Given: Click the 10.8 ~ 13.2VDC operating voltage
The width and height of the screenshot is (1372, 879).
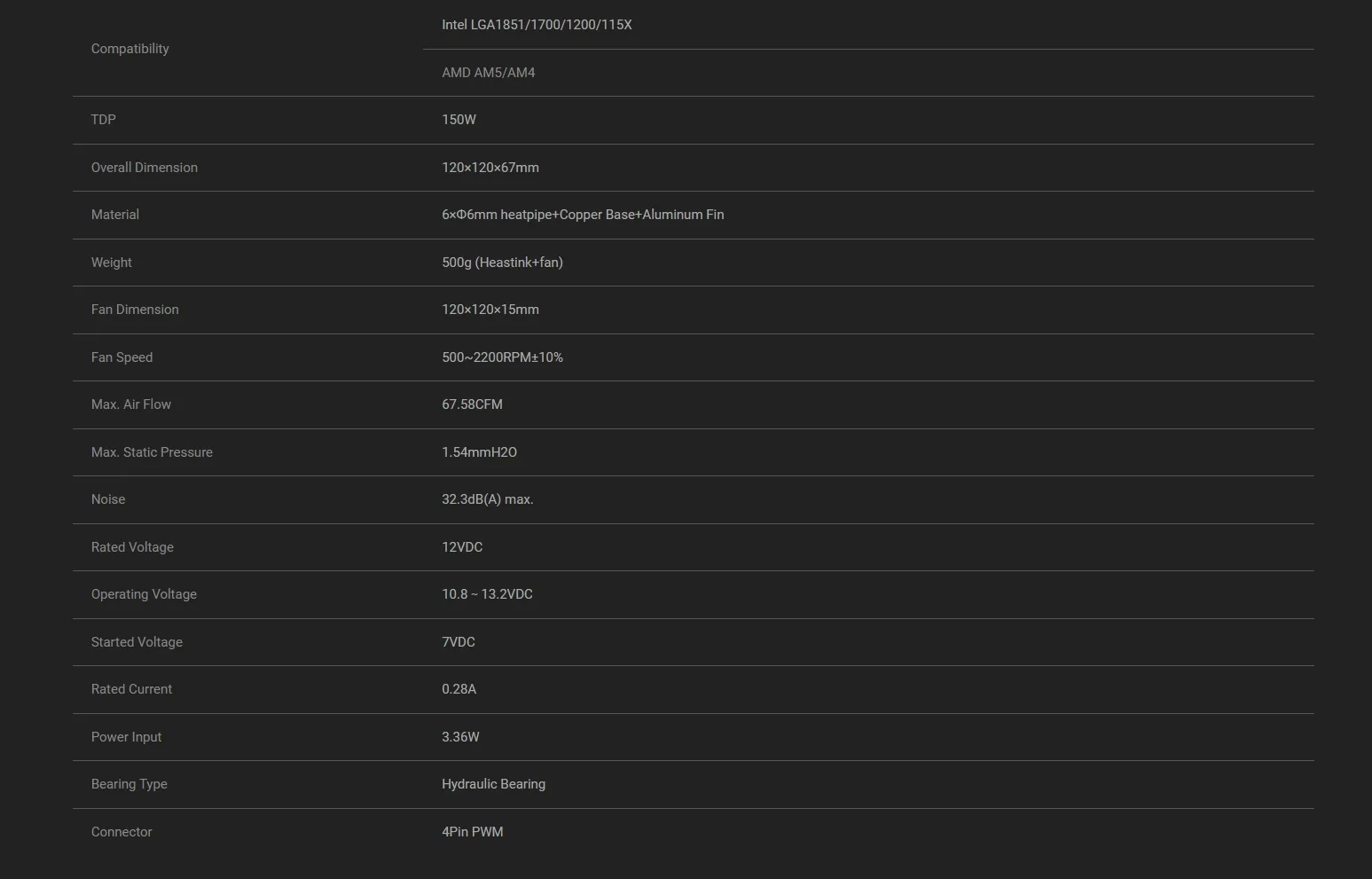Looking at the screenshot, I should point(487,594).
